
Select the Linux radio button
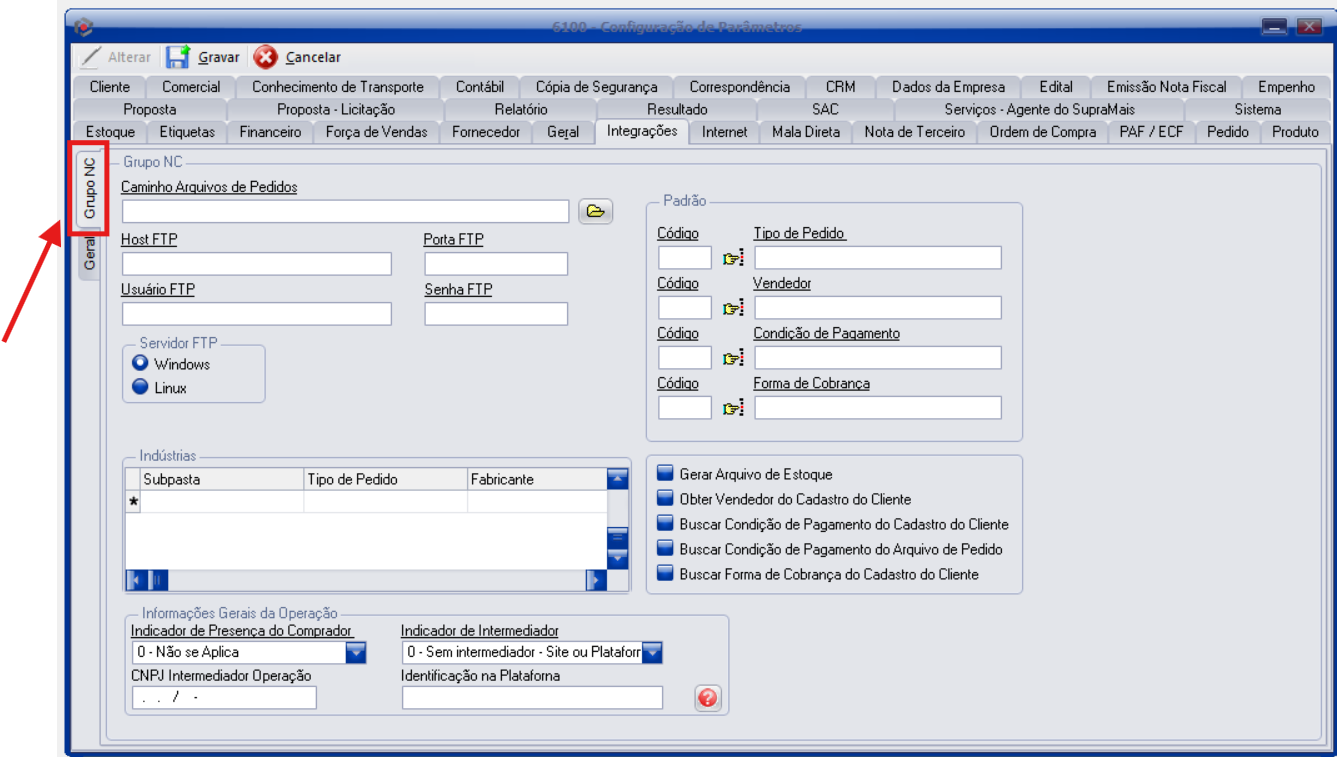coord(141,388)
